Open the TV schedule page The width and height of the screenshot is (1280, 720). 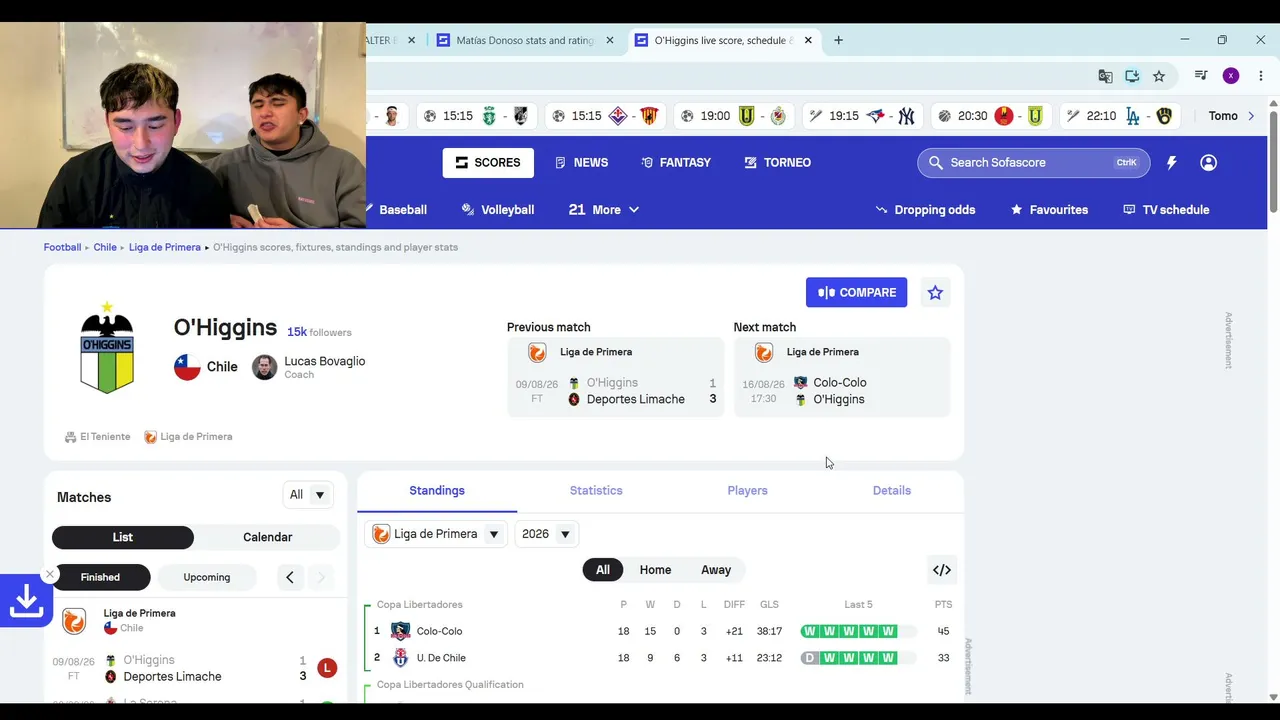click(x=1166, y=210)
